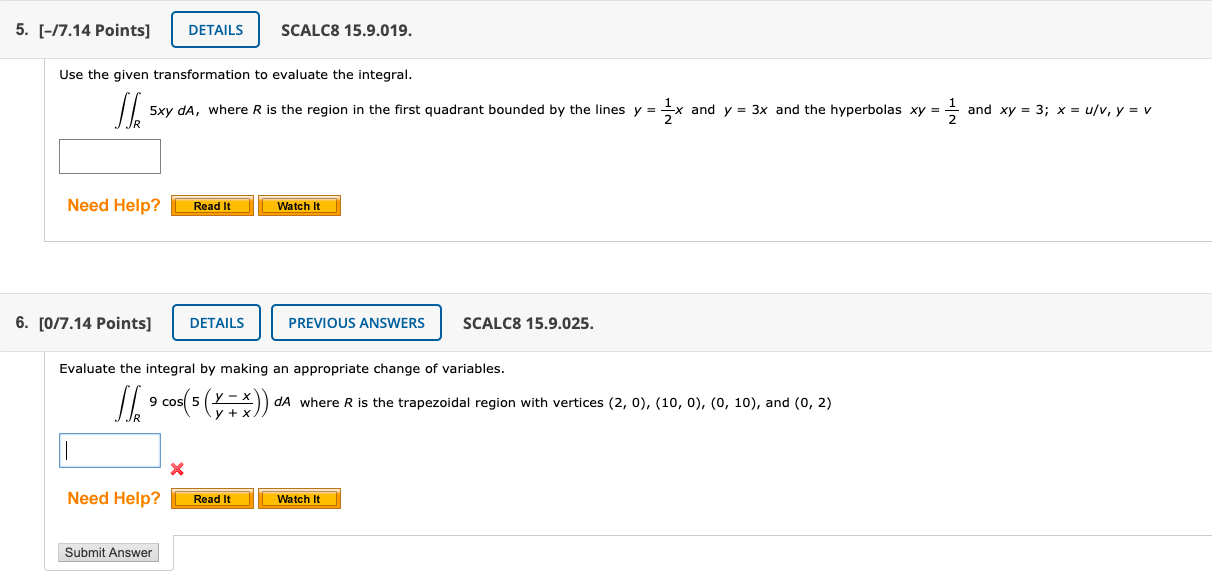Submit Answer for problem 6
Viewport: 1212px width, 577px height.
(x=109, y=552)
